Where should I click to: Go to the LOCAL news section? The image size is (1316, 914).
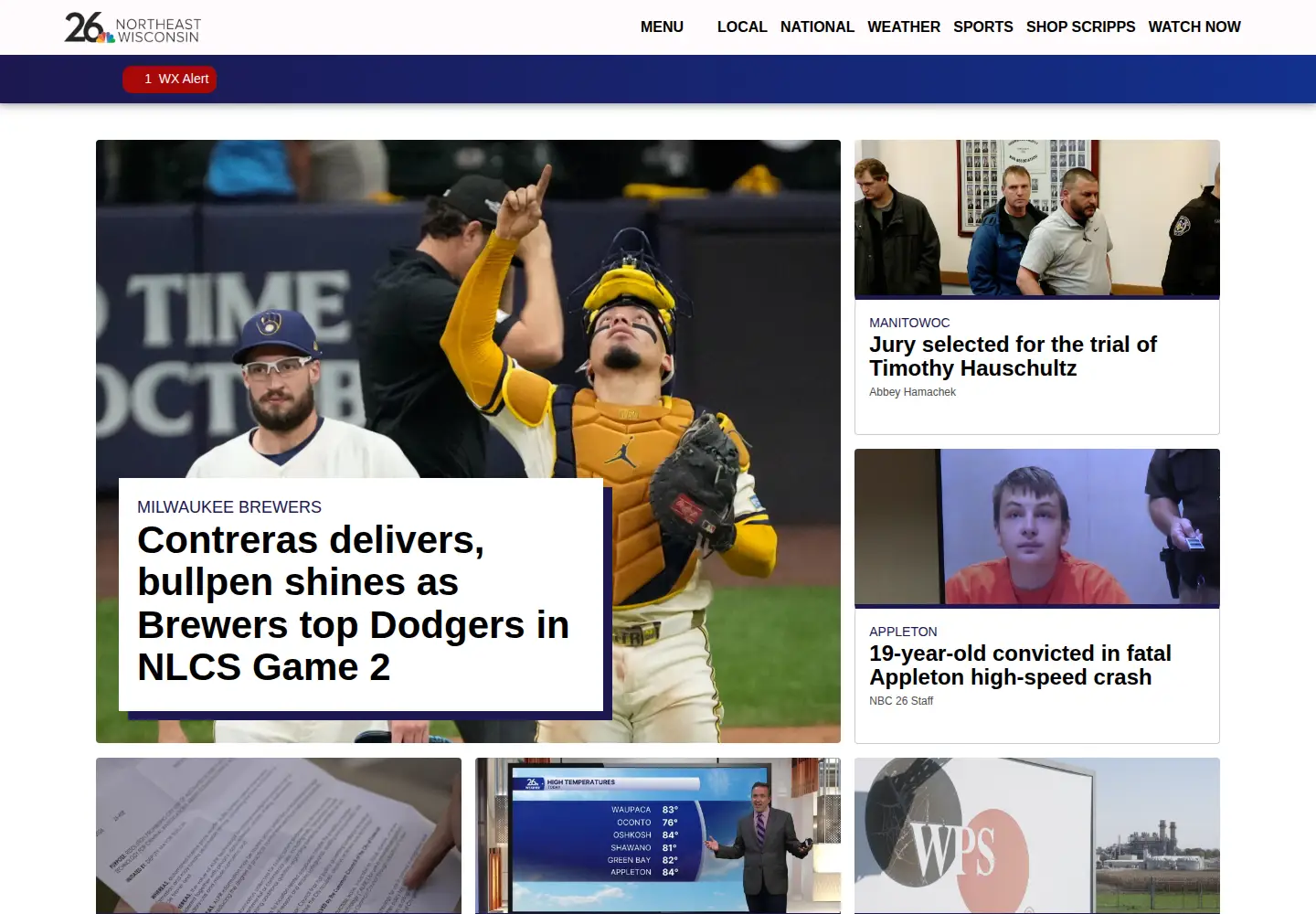pyautogui.click(x=742, y=27)
